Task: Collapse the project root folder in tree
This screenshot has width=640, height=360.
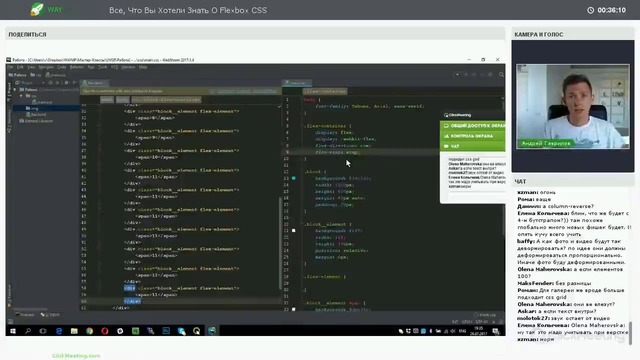Action: [x=15, y=89]
